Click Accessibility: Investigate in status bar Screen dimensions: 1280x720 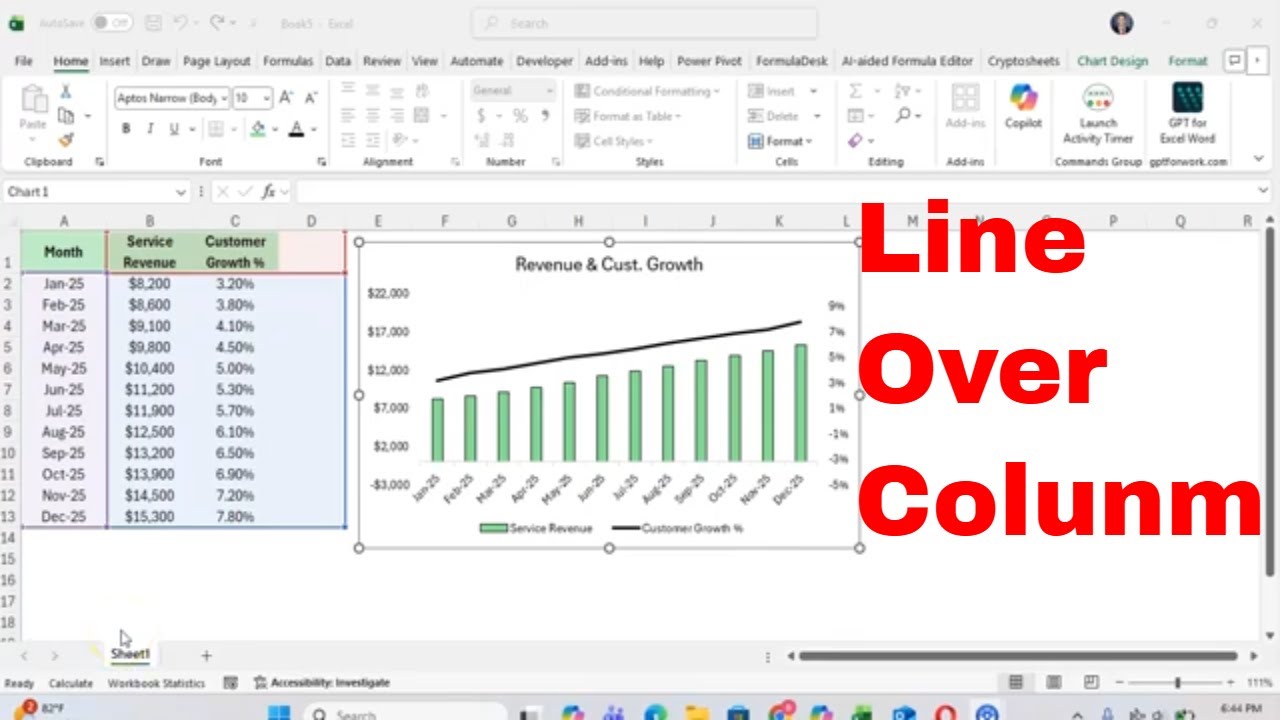[321, 683]
